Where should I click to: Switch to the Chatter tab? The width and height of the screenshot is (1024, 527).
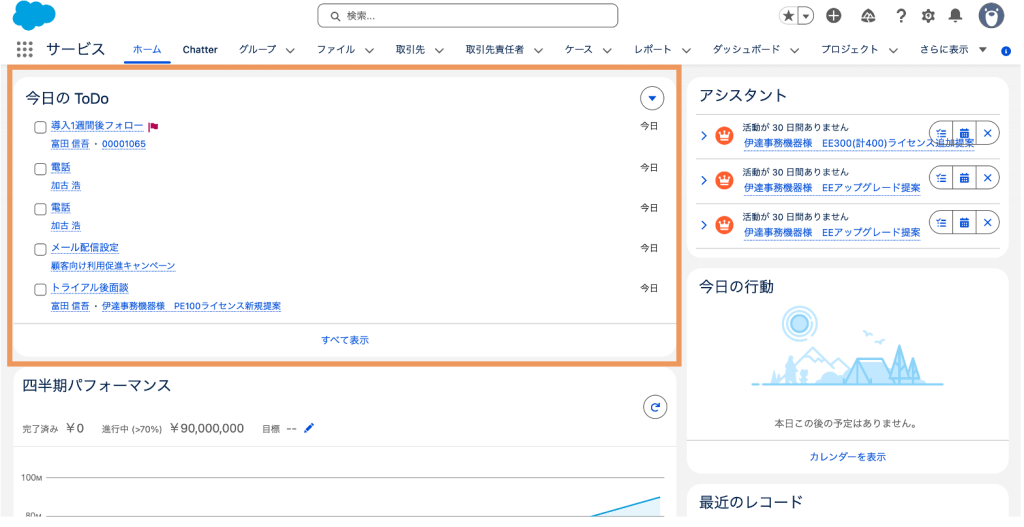click(200, 49)
